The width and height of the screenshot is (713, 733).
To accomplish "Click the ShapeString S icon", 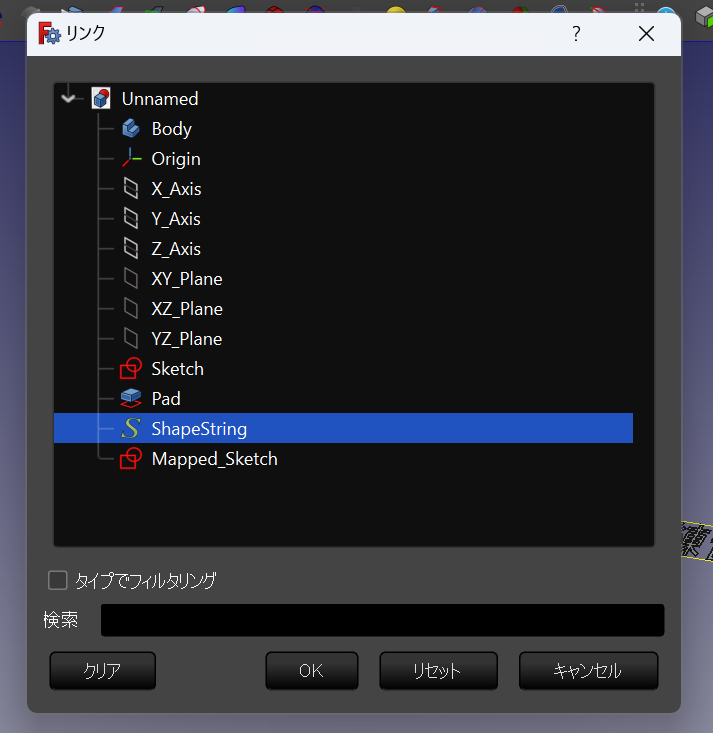I will (x=131, y=428).
